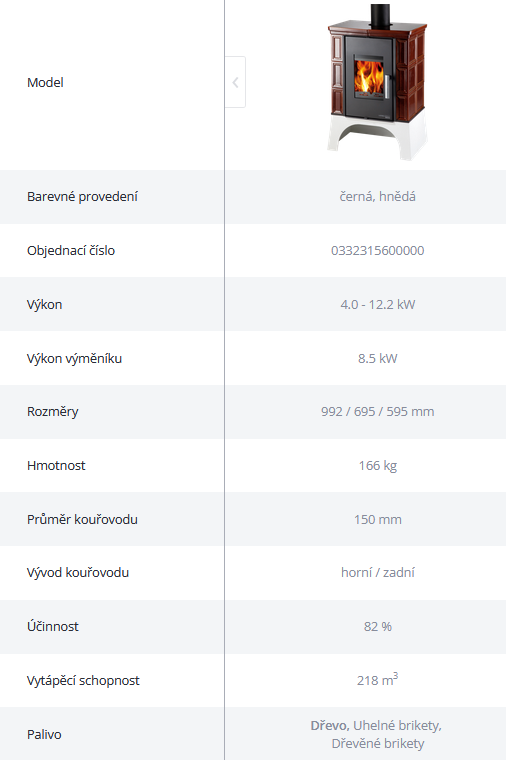The image size is (506, 760).
Task: Click the 8.5 kW exchanger value
Action: click(x=378, y=358)
